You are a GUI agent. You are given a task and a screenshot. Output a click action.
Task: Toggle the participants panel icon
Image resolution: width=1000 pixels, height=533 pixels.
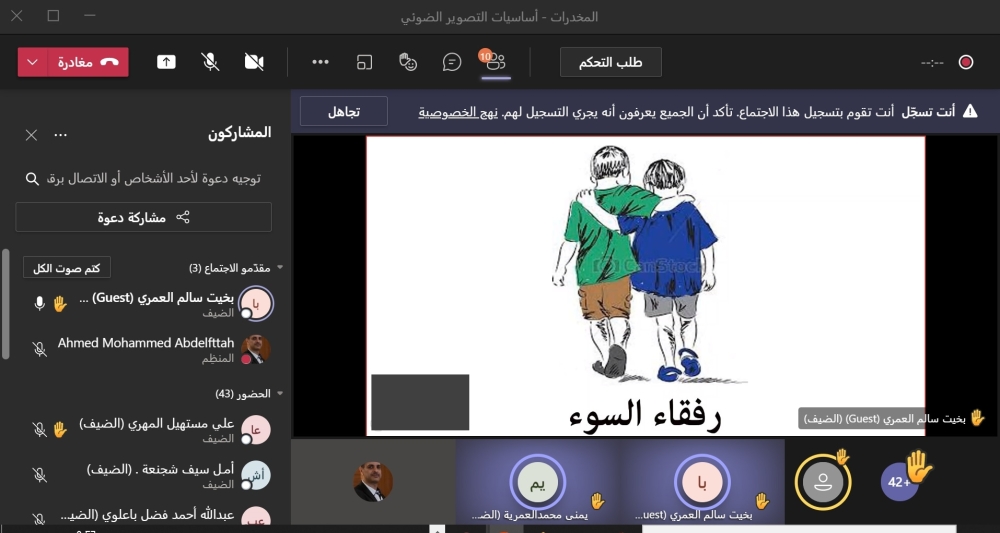(x=496, y=61)
